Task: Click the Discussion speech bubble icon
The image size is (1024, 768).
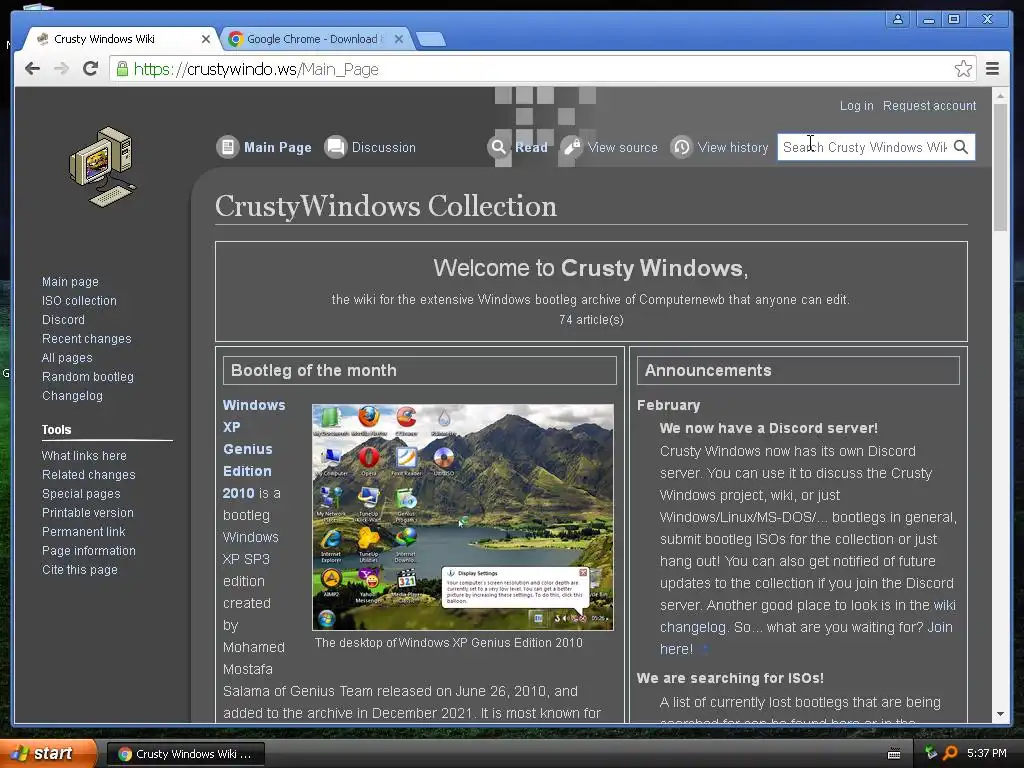Action: tap(336, 147)
